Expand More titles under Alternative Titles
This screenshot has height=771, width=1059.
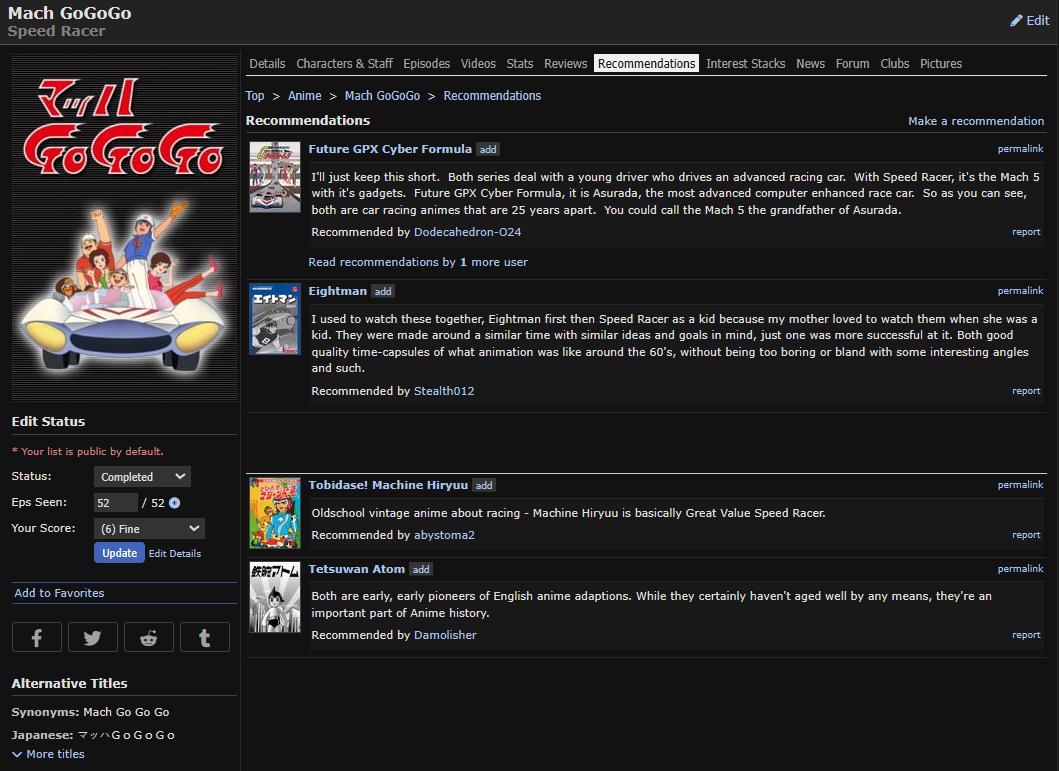pos(49,754)
